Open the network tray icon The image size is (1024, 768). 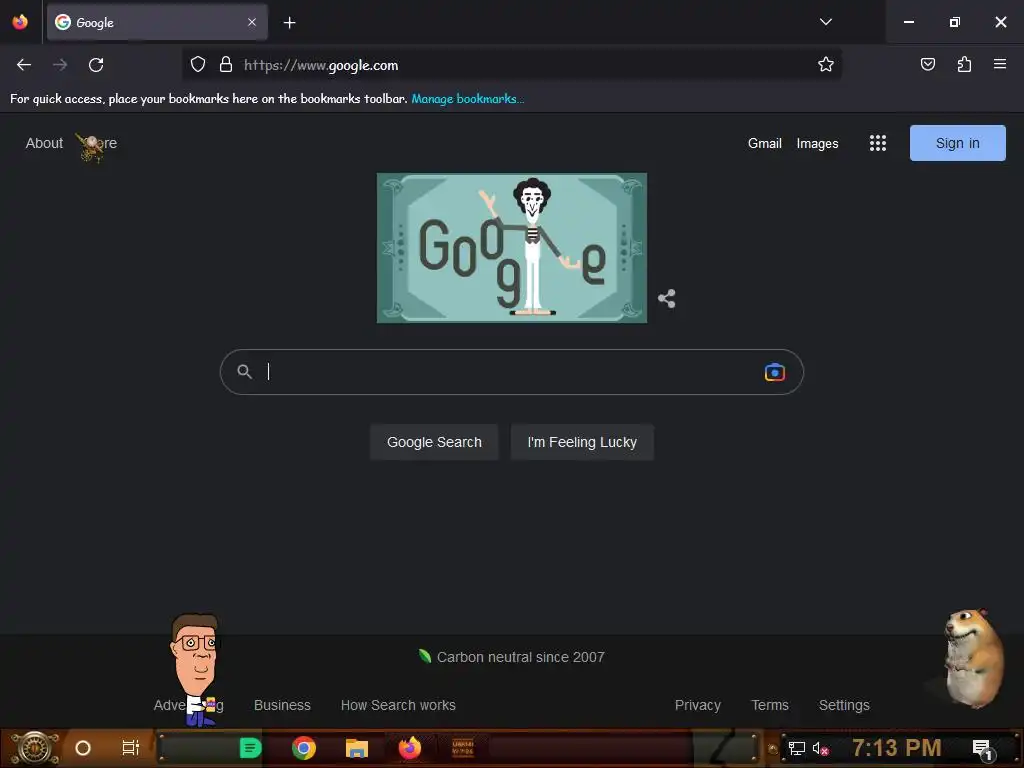pyautogui.click(x=796, y=748)
